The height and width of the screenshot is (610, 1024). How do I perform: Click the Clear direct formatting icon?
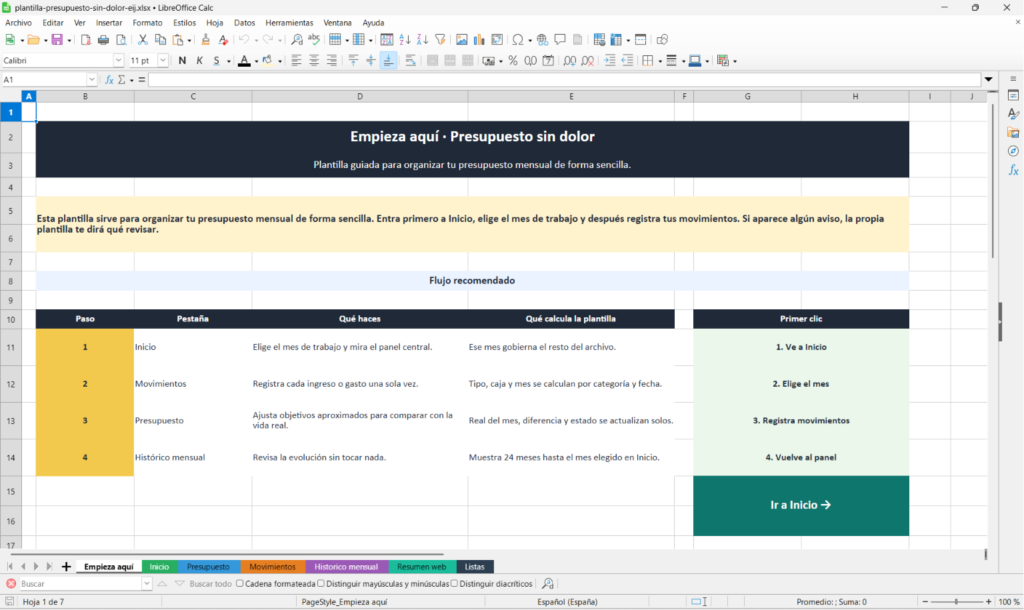223,40
